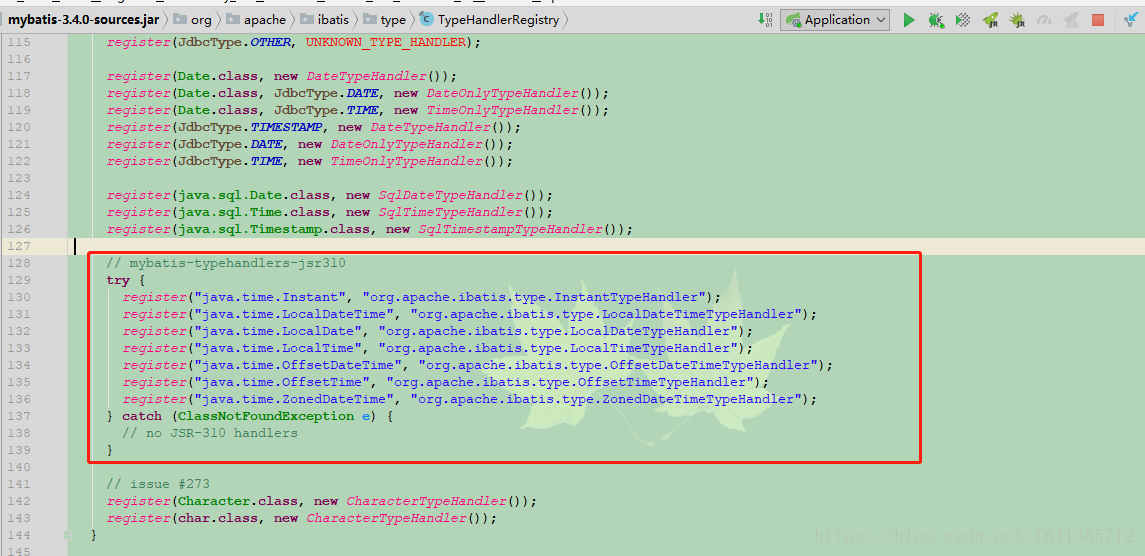Run the application with the green play icon
This screenshot has height=556, width=1145.
point(908,20)
